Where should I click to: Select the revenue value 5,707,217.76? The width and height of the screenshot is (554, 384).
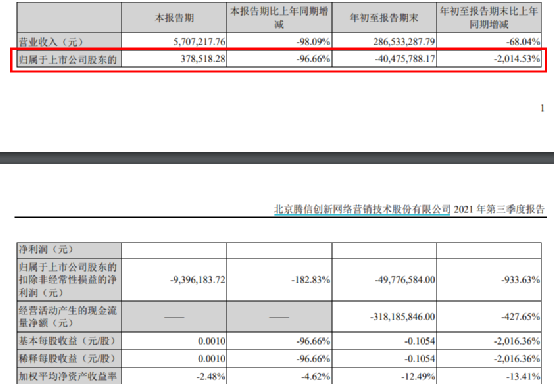(199, 42)
